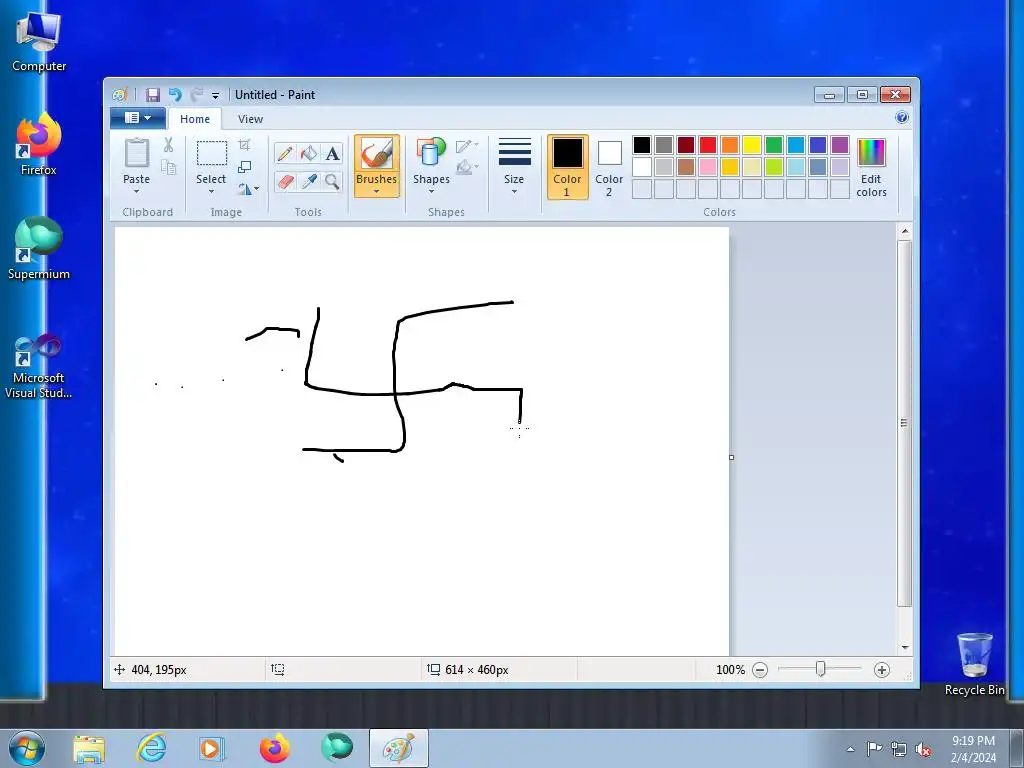Open the Size line thickness dropdown
Viewport: 1024px width, 768px height.
coord(514,167)
